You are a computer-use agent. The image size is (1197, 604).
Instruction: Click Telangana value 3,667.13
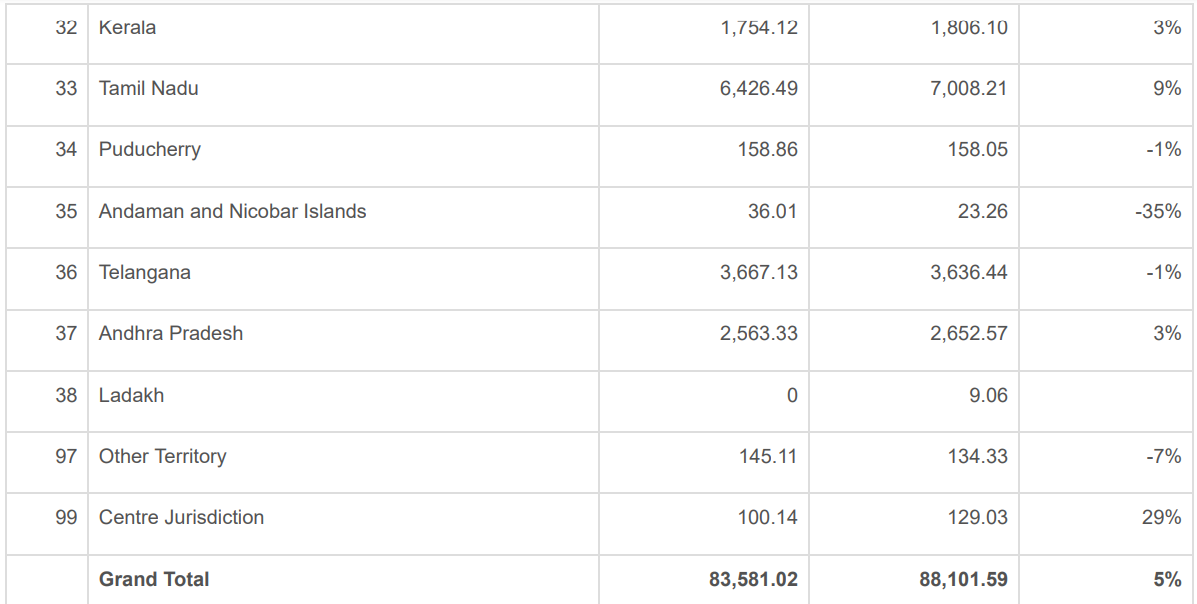click(x=758, y=272)
